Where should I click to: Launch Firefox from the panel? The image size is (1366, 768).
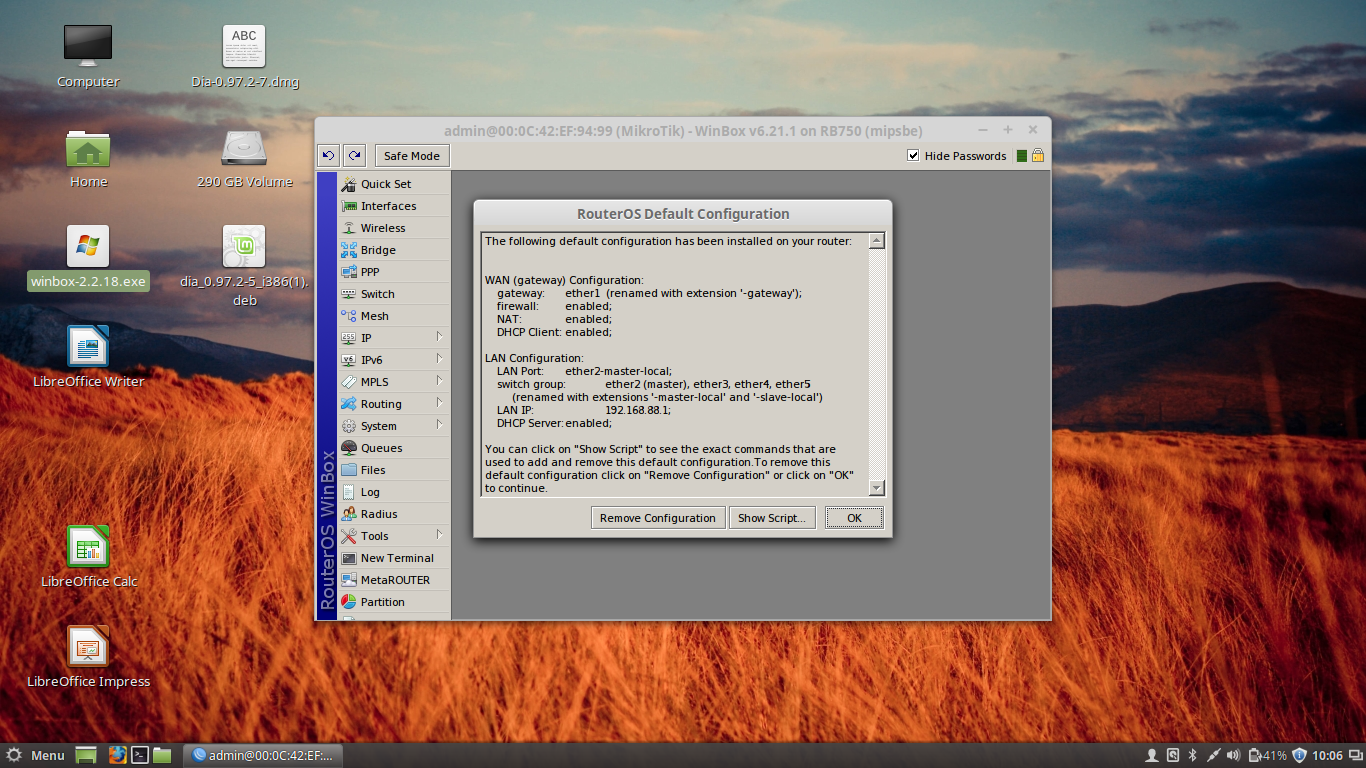click(x=117, y=755)
